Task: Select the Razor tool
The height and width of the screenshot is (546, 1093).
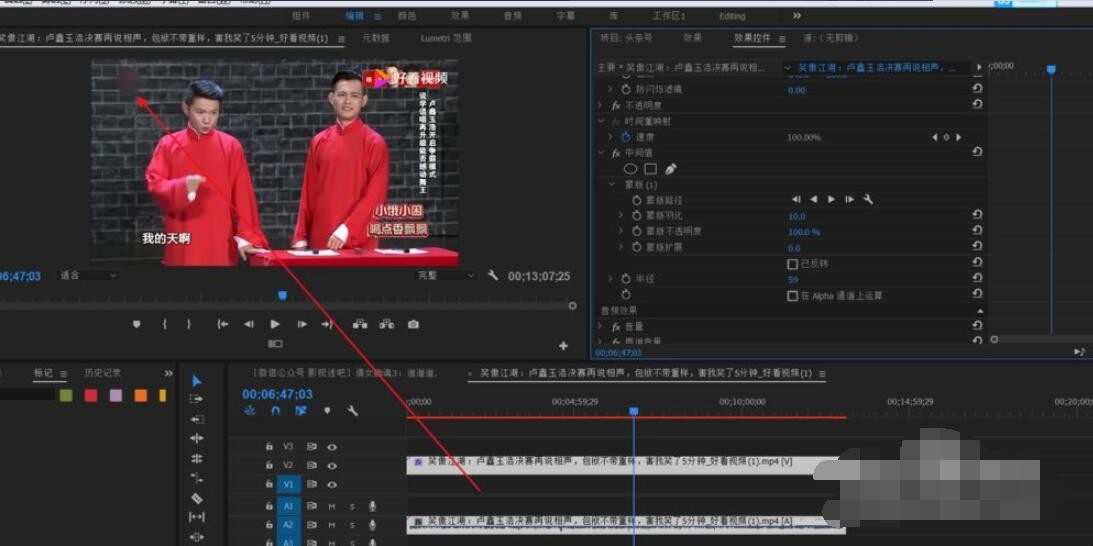Action: tap(197, 498)
